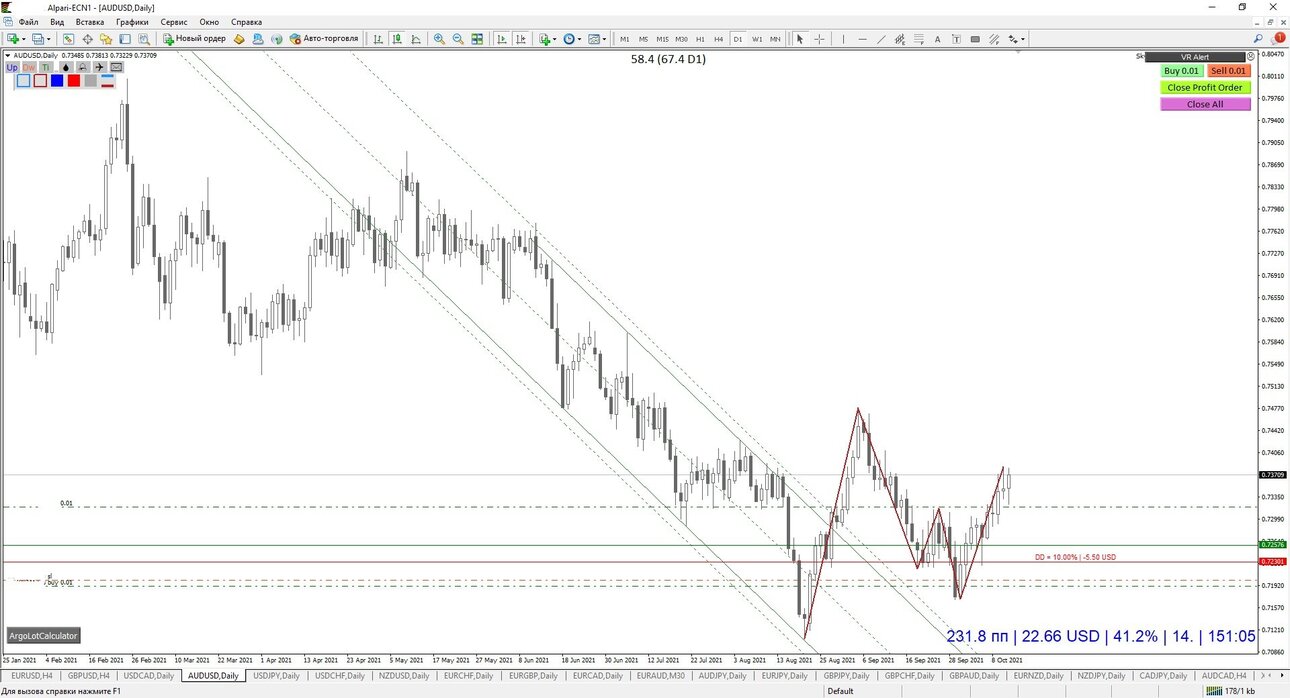Click the Buy 0.01 button
The image size is (1290, 698).
tap(1182, 71)
